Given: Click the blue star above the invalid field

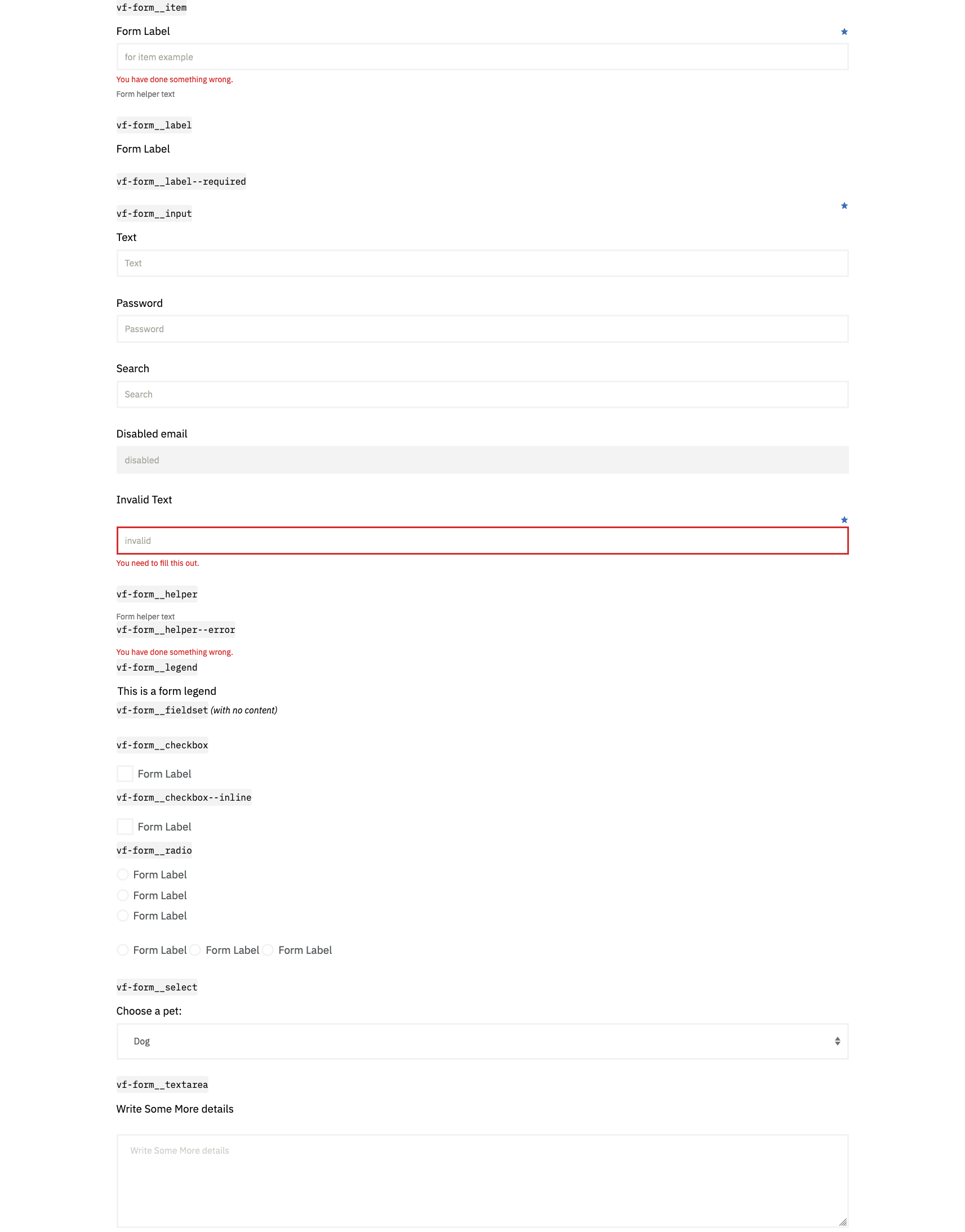Looking at the screenshot, I should (843, 519).
